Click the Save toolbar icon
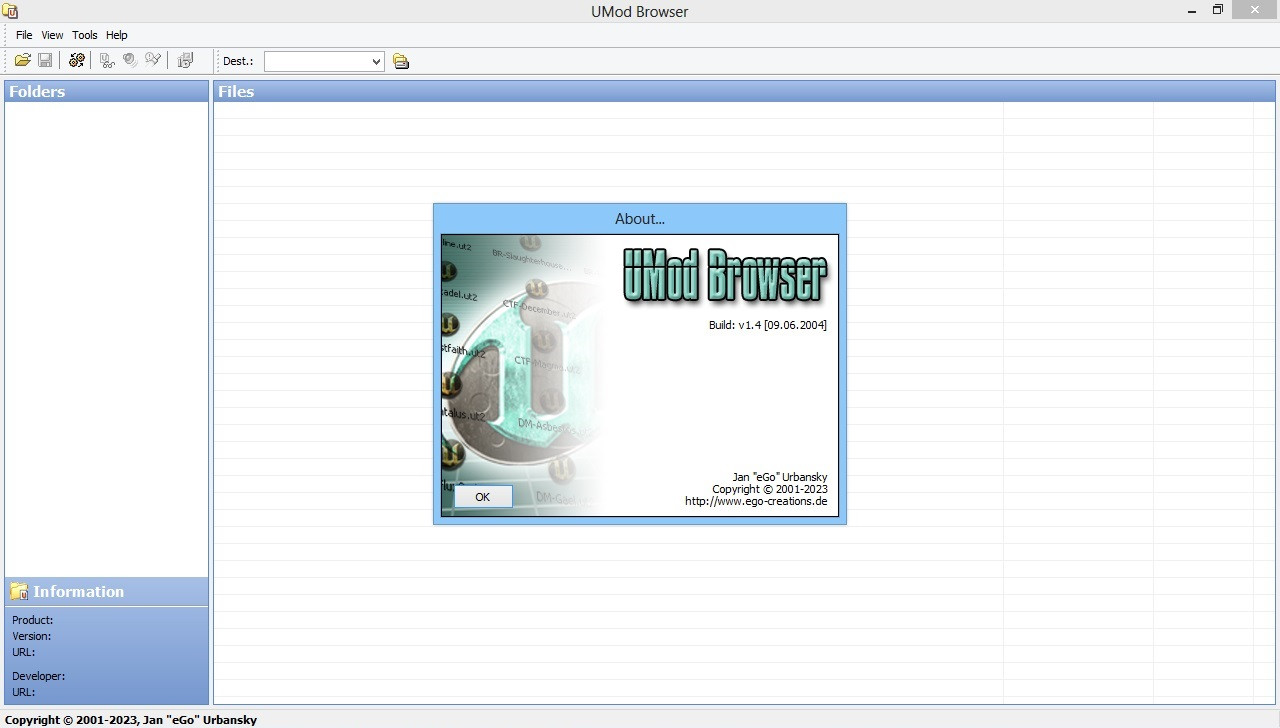This screenshot has width=1280, height=728. [45, 60]
